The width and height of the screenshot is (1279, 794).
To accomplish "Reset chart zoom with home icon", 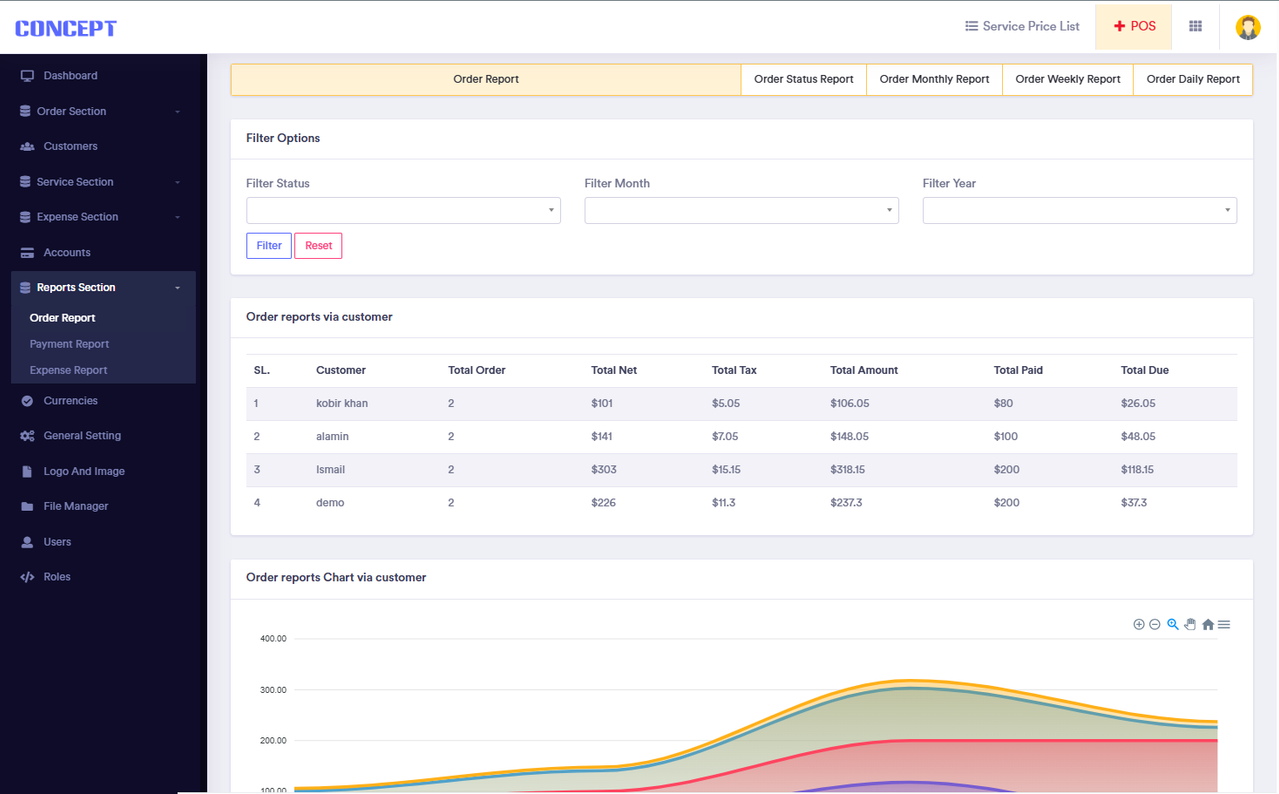I will 1208,624.
